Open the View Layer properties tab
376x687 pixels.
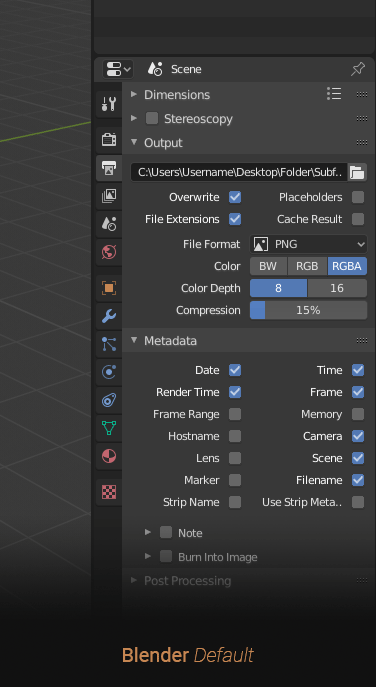(109, 196)
